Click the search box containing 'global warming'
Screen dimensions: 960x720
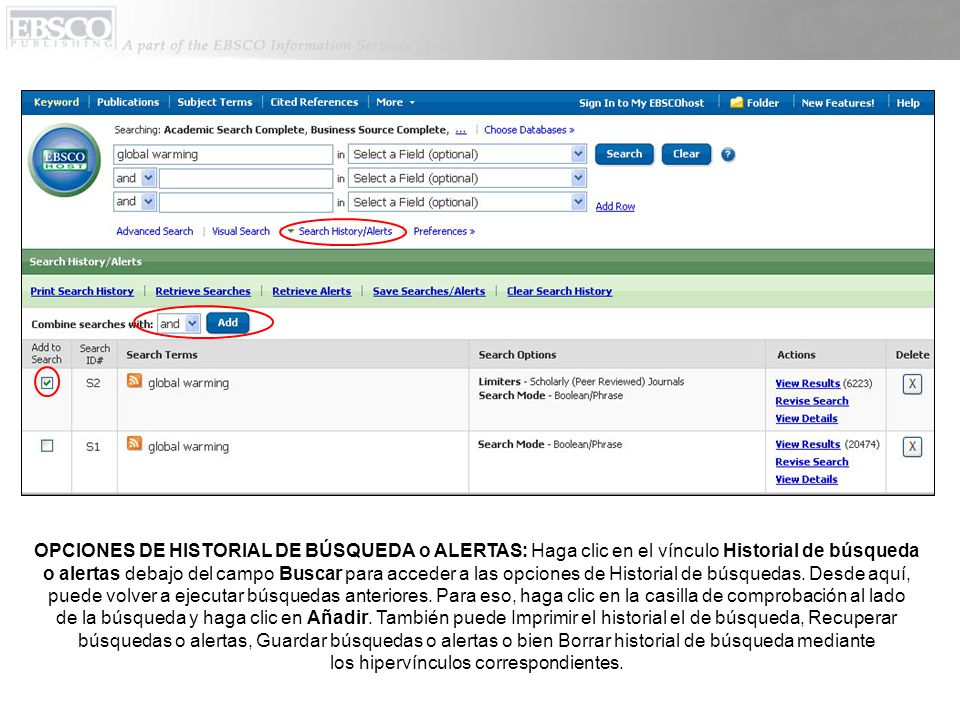[223, 154]
